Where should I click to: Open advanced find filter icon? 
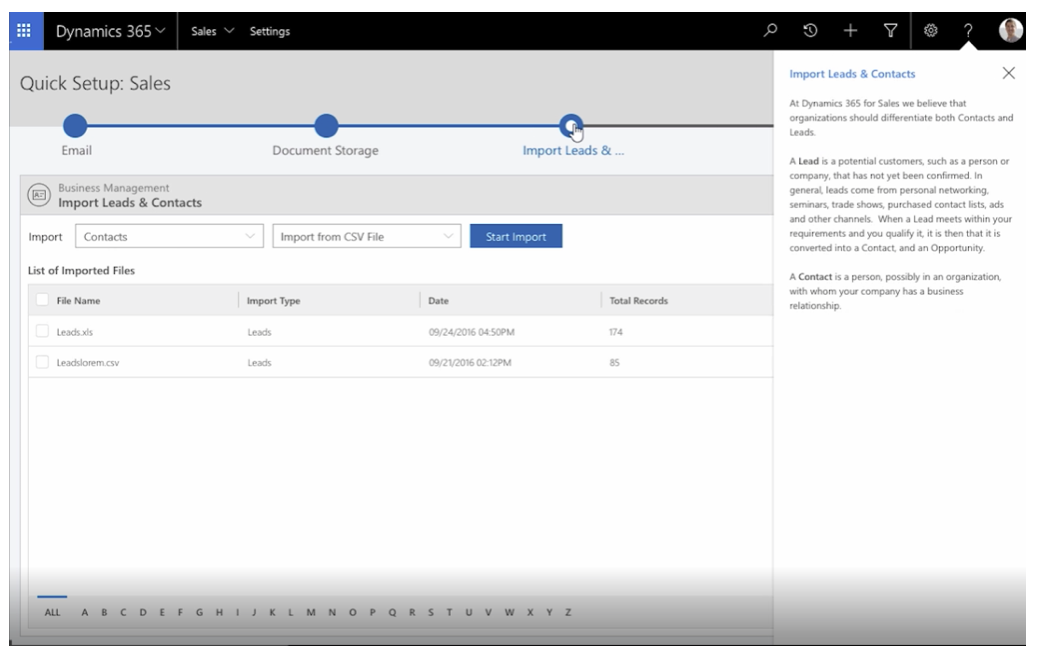891,30
